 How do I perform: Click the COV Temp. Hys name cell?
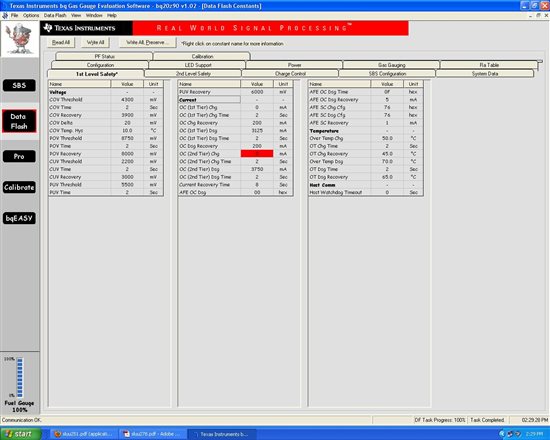pyautogui.click(x=80, y=131)
